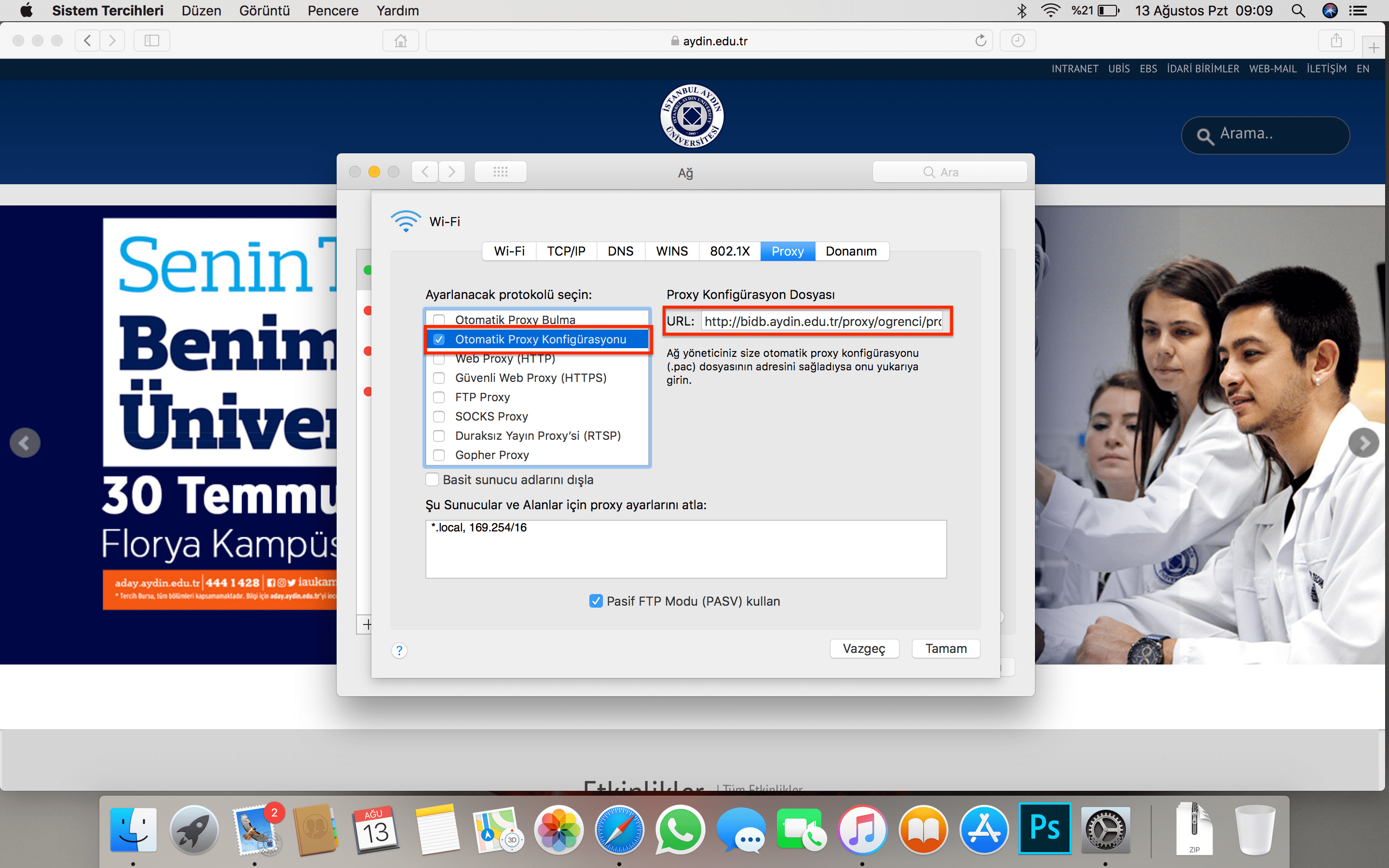The width and height of the screenshot is (1389, 868).
Task: Click Tamam button
Action: 946,649
